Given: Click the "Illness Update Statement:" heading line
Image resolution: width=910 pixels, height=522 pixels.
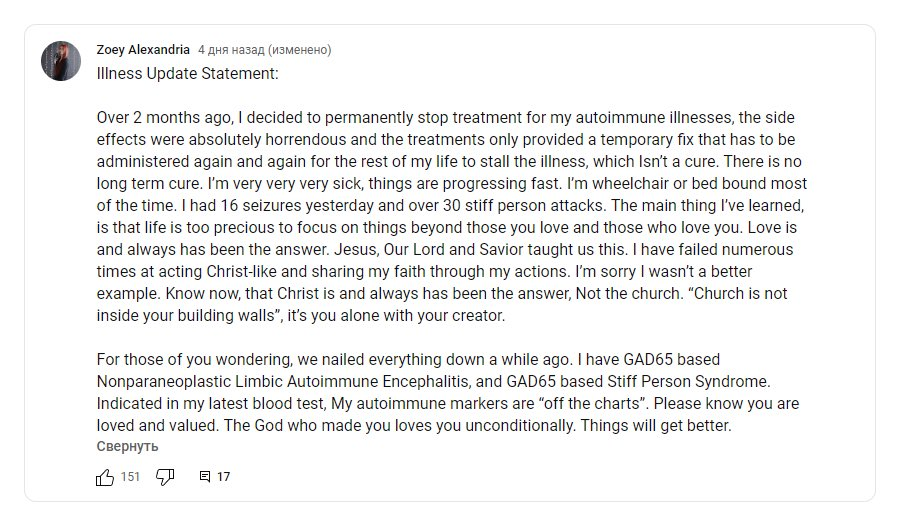Looking at the screenshot, I should pos(187,74).
